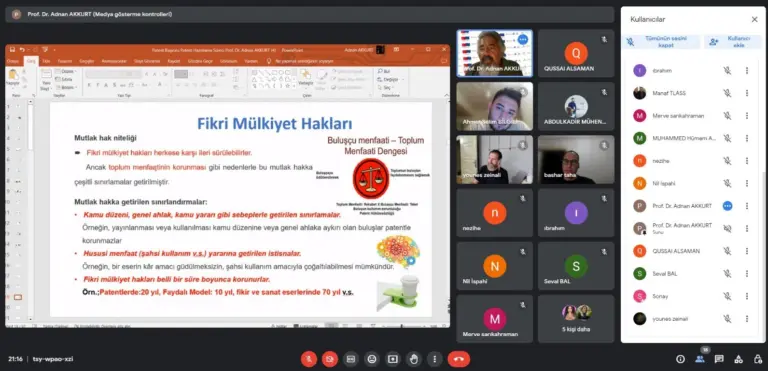
Task: Open more options for younes zeinali row
Action: click(747, 319)
